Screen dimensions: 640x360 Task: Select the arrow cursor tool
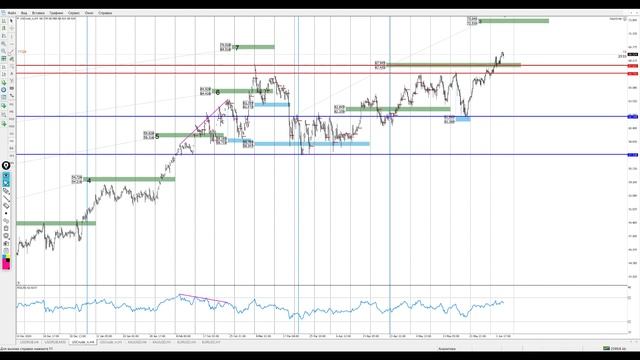(x=11, y=20)
